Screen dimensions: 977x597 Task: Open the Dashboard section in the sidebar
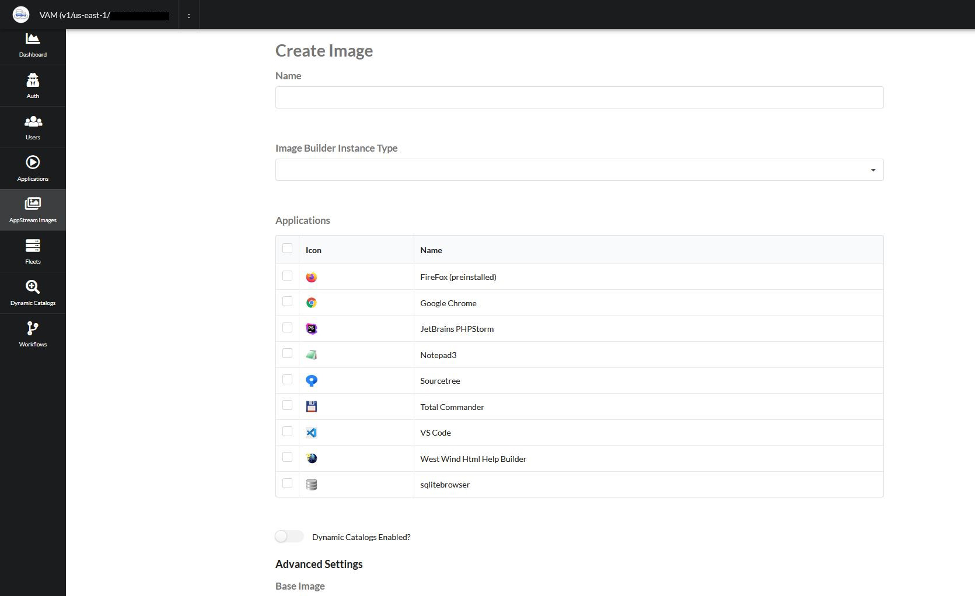pos(33,45)
